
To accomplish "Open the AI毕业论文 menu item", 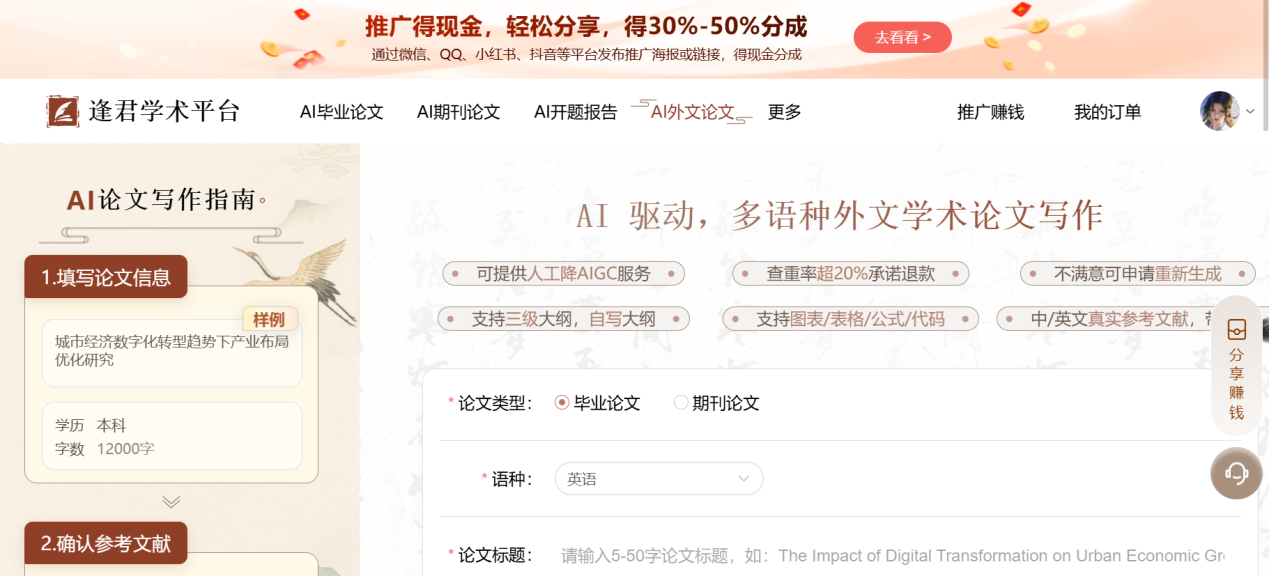I will coord(342,112).
